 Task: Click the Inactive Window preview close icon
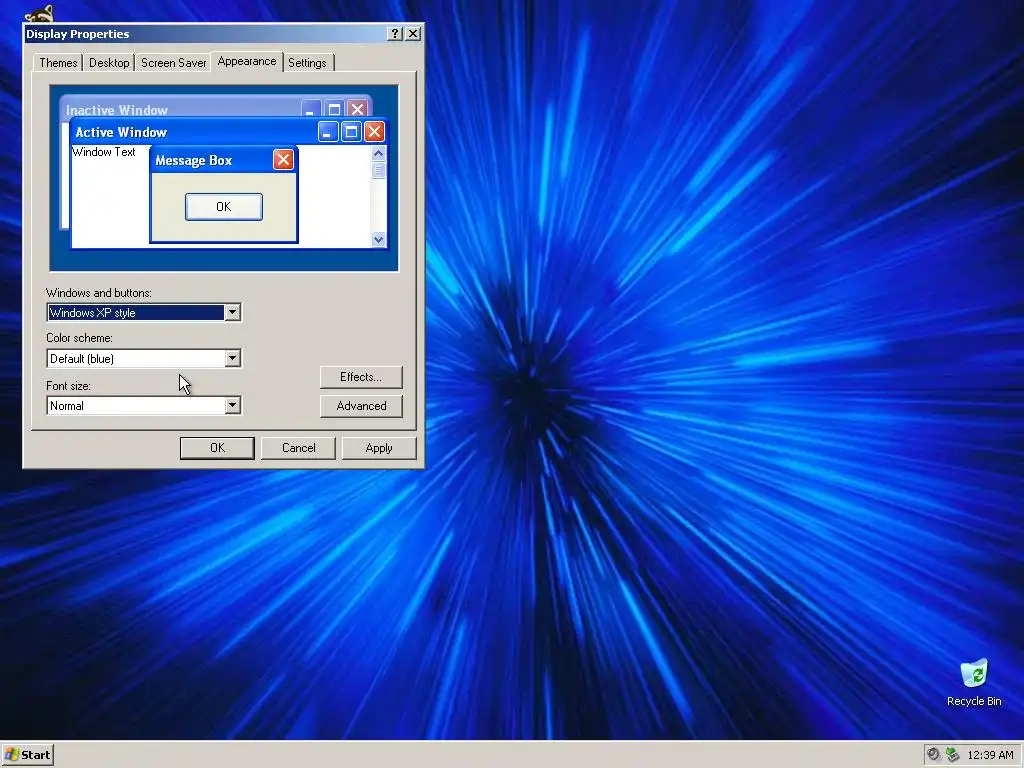(x=357, y=109)
